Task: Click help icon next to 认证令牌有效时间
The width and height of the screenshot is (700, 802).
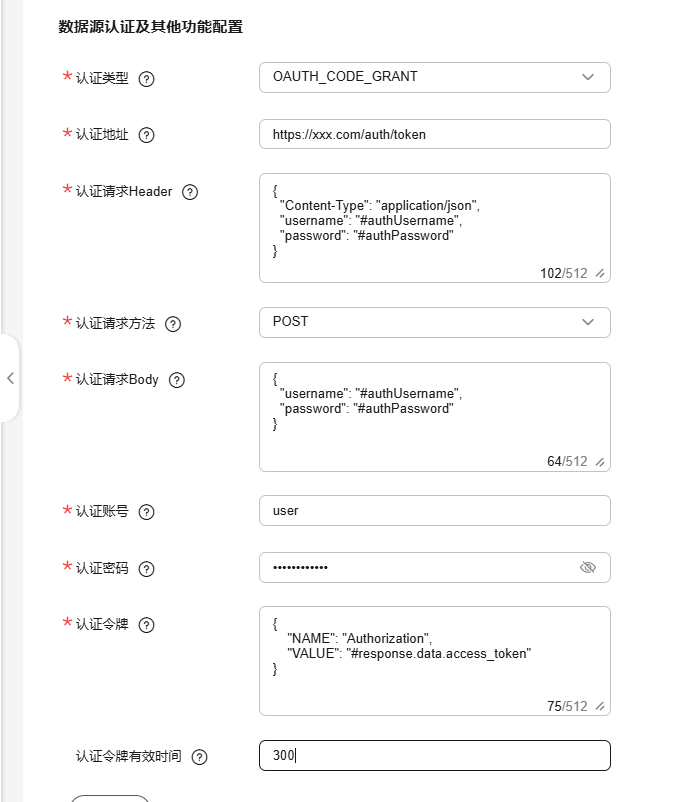Action: (199, 757)
